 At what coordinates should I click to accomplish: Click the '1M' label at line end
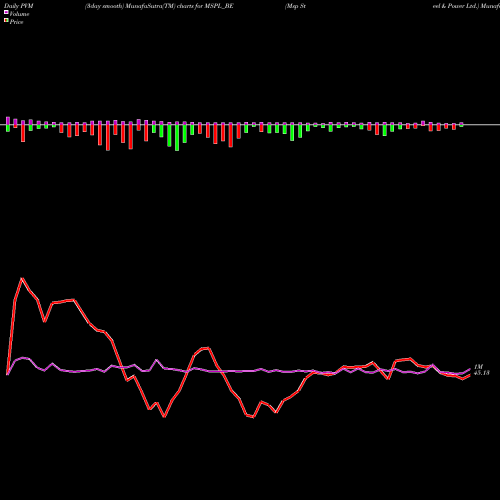tap(478, 367)
